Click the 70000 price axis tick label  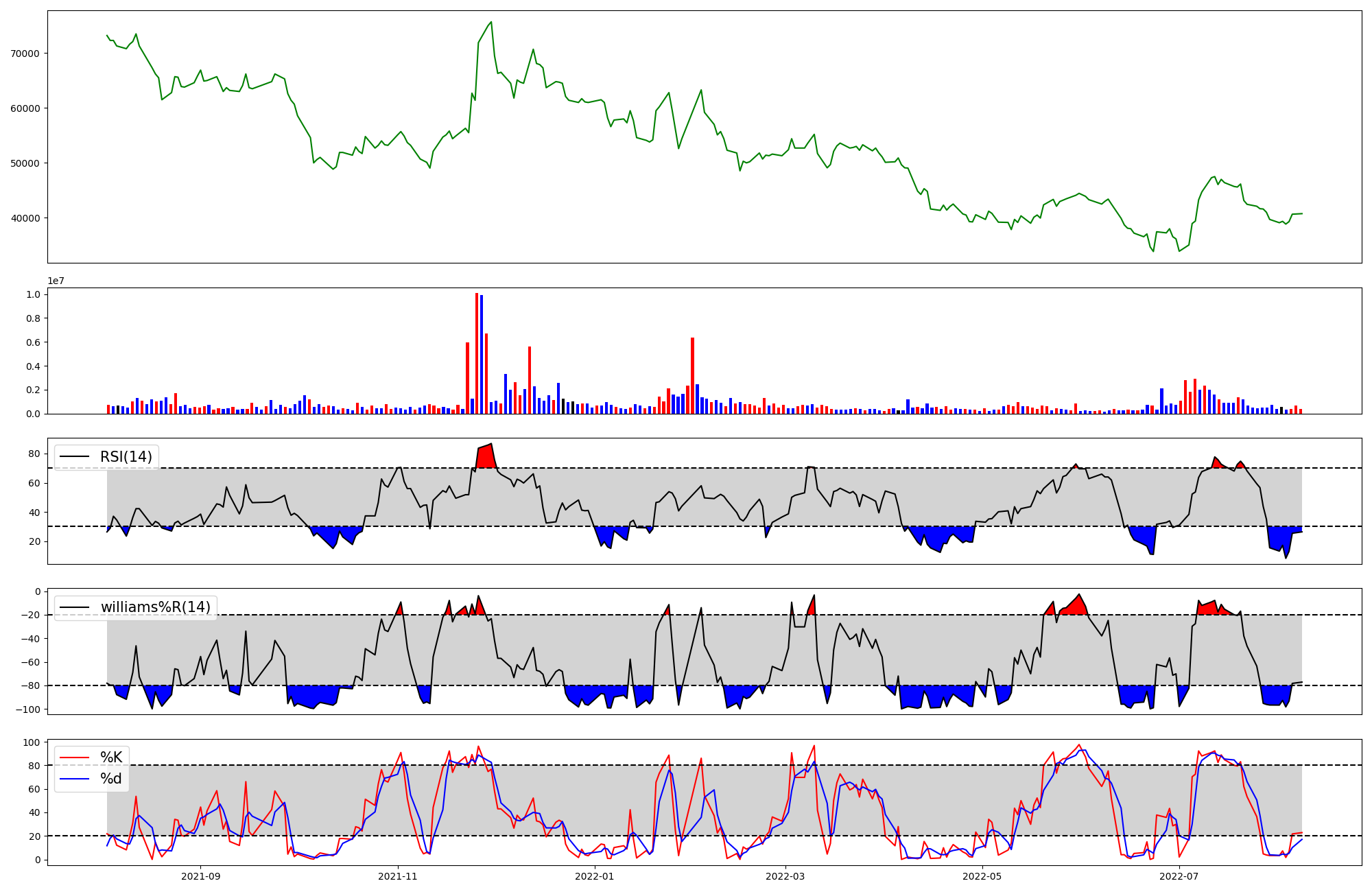[25, 54]
